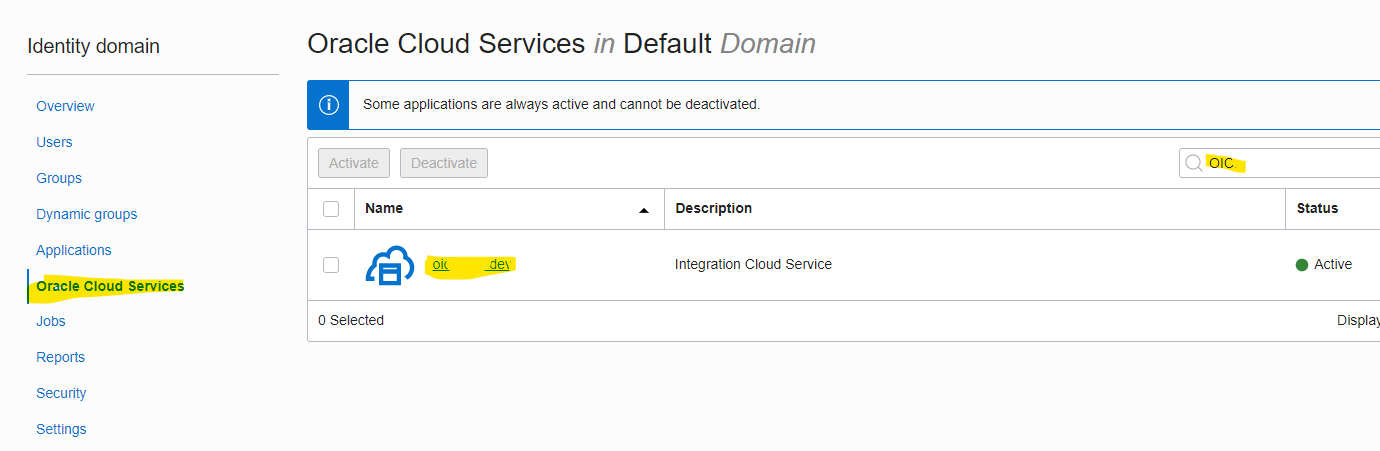Tick the select-all checkbox in the table header

331,209
